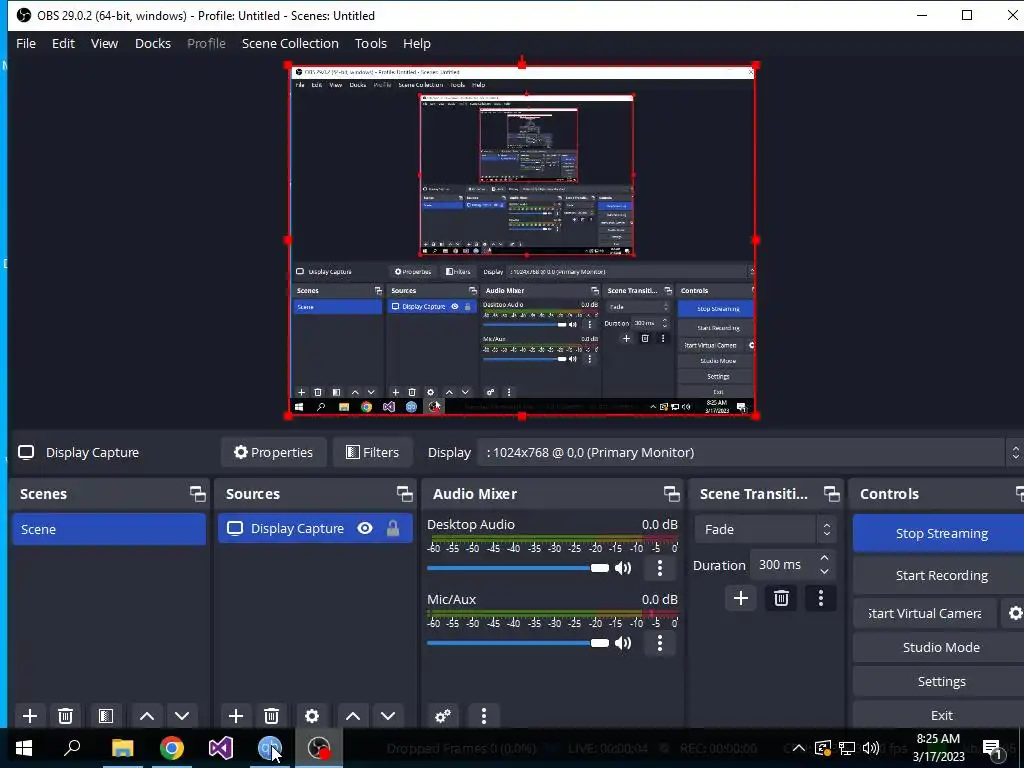
Task: Open source Properties button above docks
Action: (274, 453)
